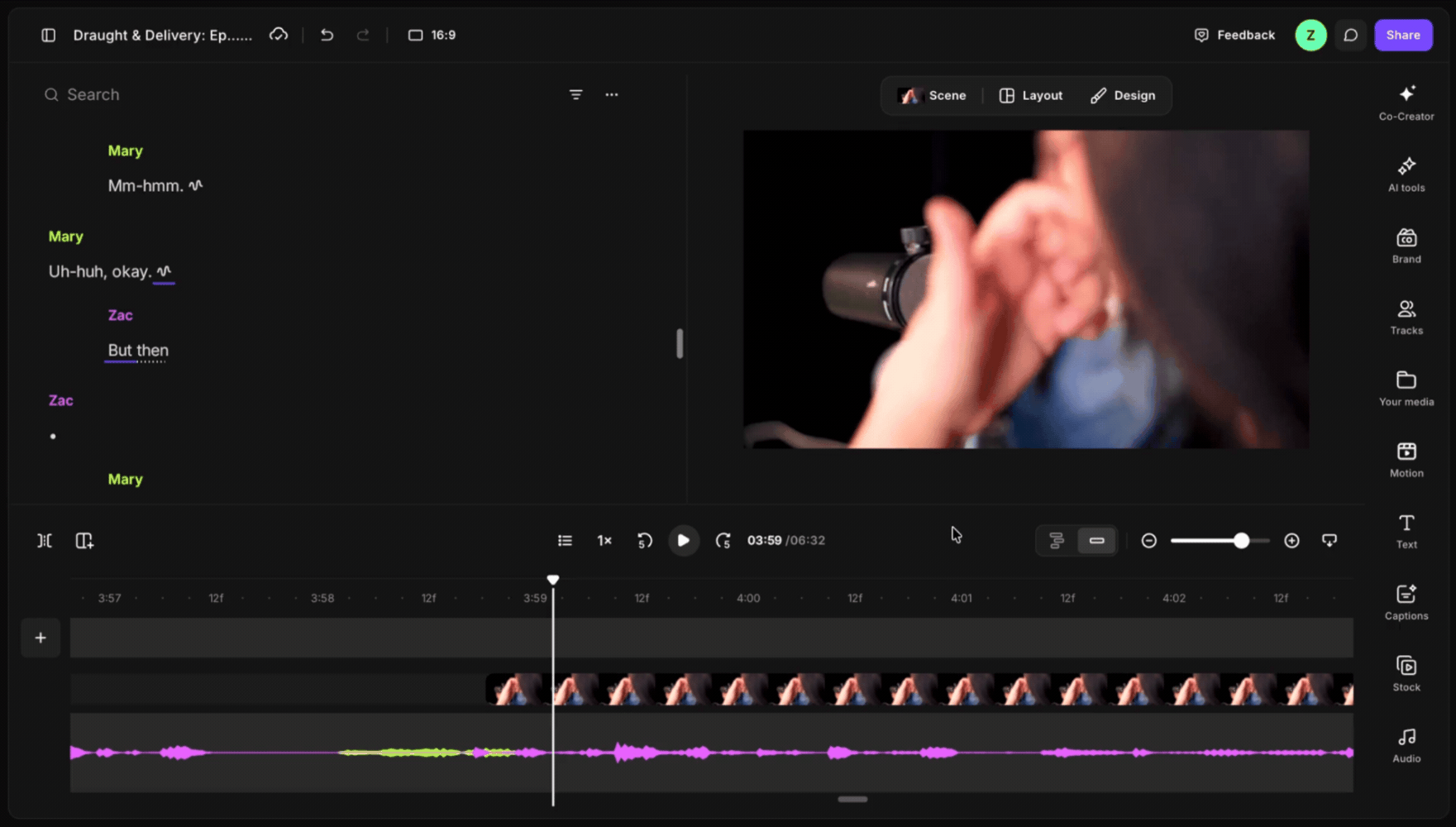Open the Captions panel
Viewport: 1456px width, 827px height.
point(1406,602)
